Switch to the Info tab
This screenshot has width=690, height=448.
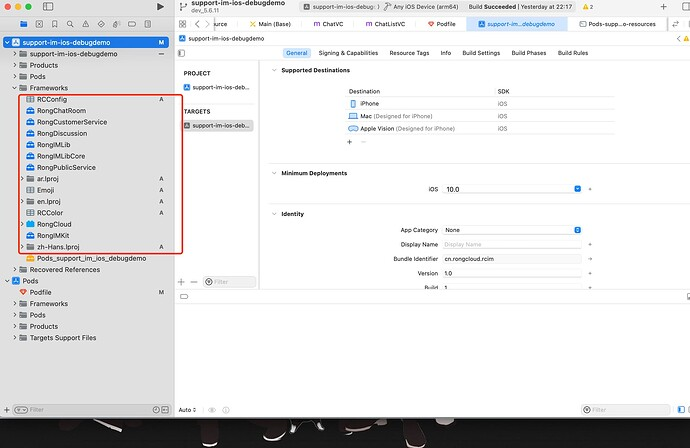(x=446, y=53)
